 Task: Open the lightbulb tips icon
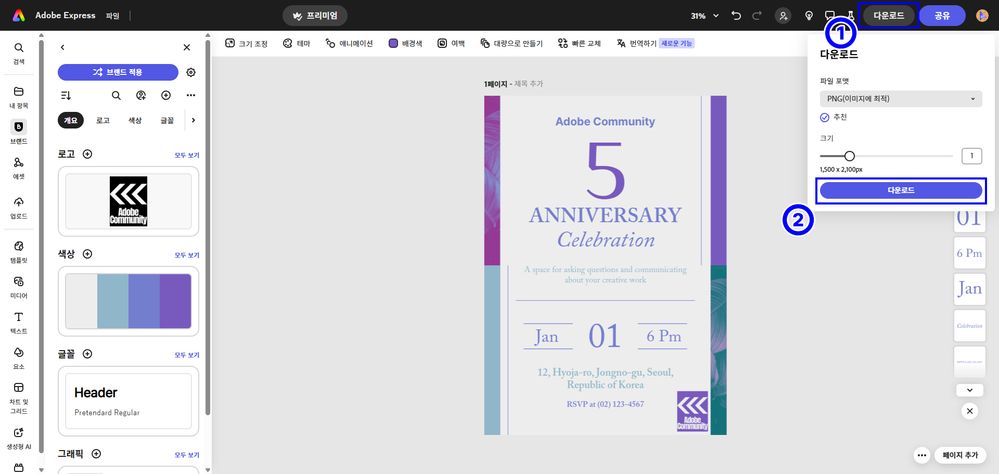(809, 16)
